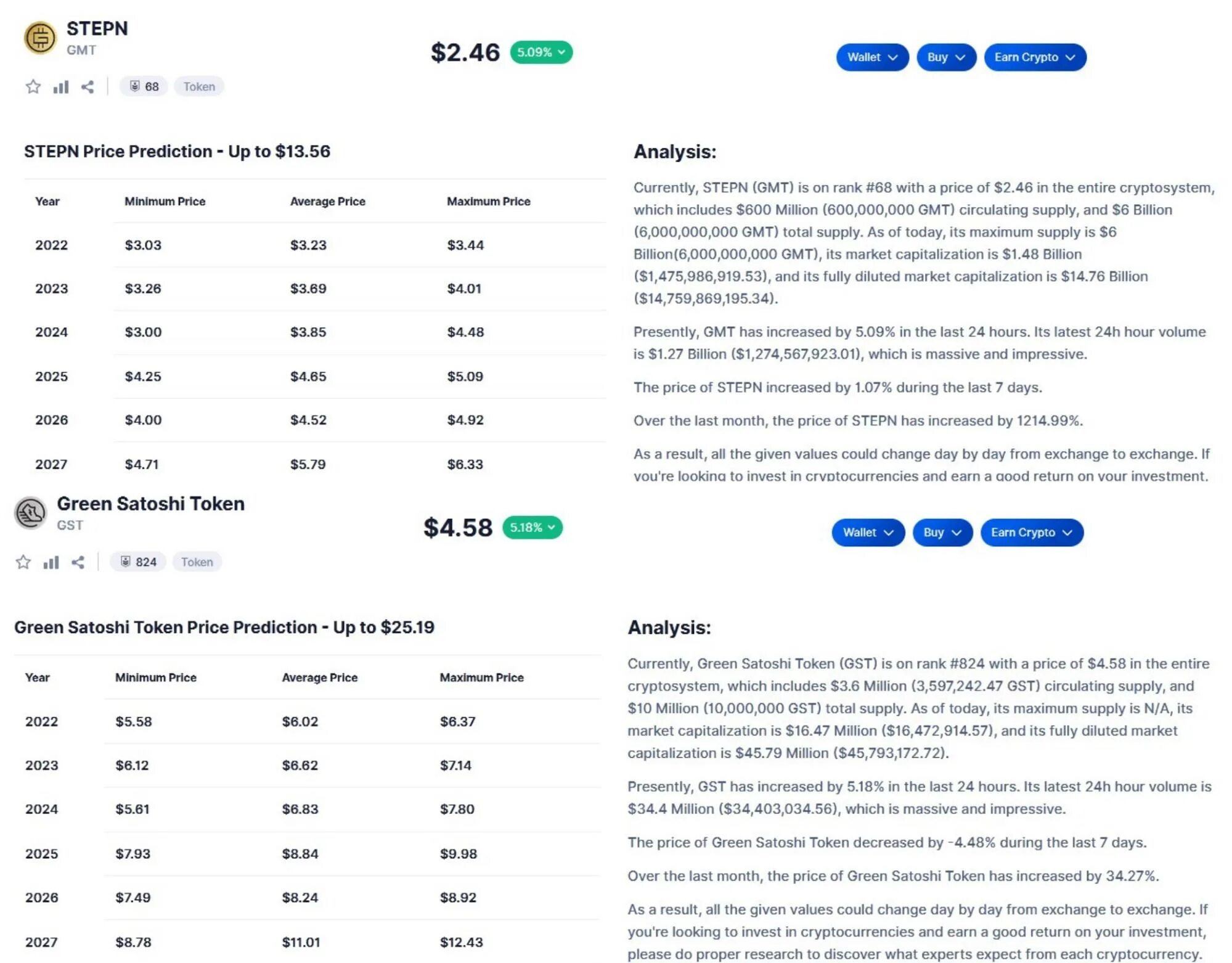Share Green Satoshi Token via share icon
Viewport: 1232px width, 963px height.
pyautogui.click(x=78, y=562)
